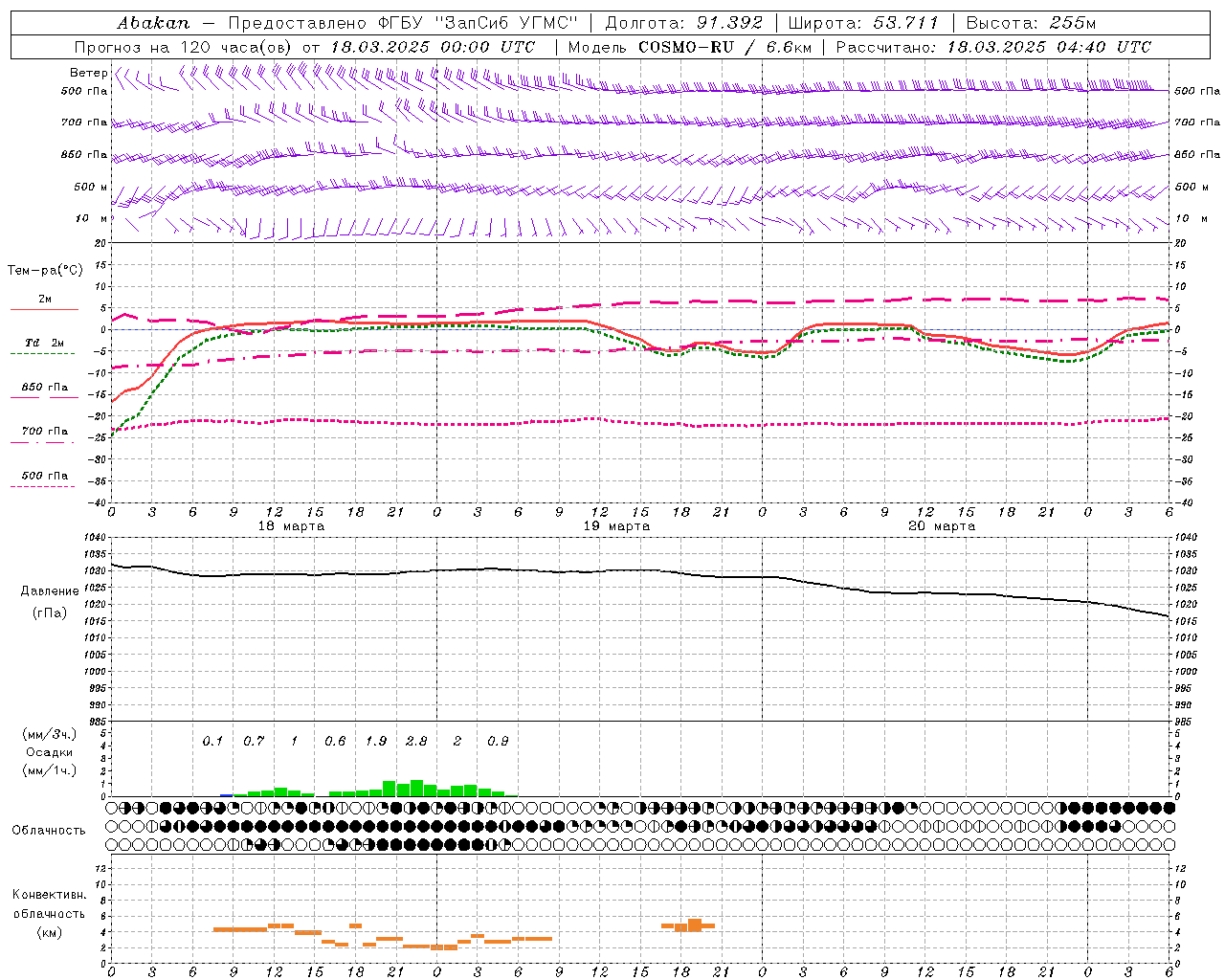
Task: Click the "Облачность" cloud cover label
Action: click(x=49, y=831)
